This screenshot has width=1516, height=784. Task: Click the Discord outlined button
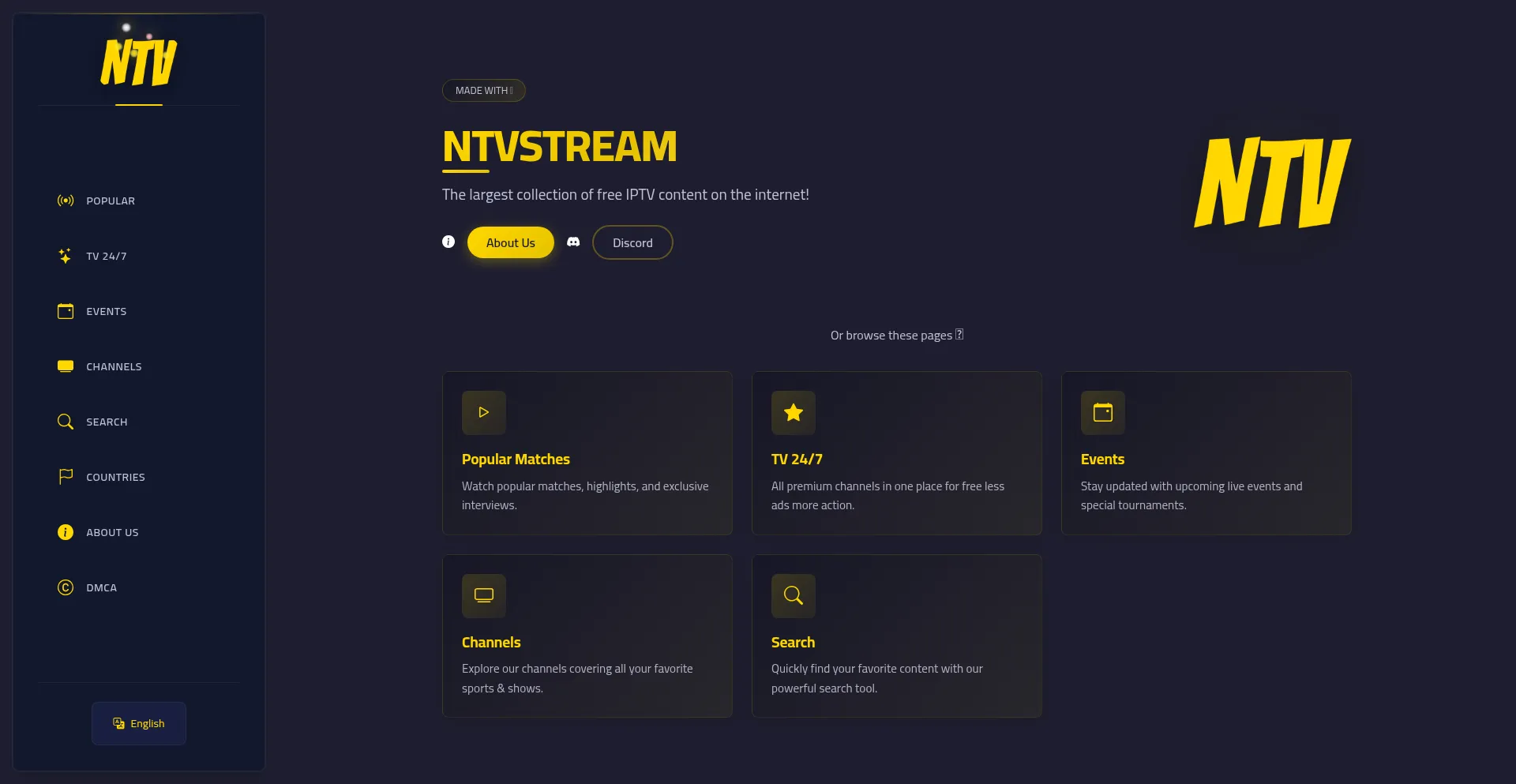click(x=632, y=242)
